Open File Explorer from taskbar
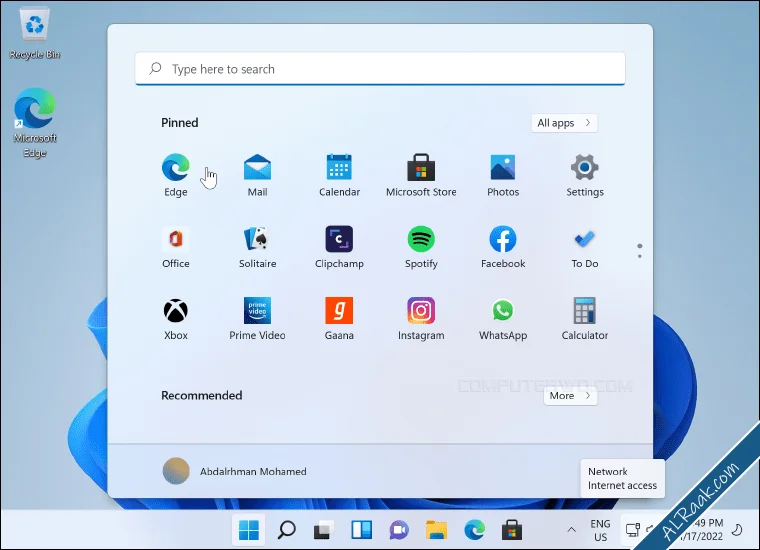Screen dimensions: 760x550 coord(436,530)
